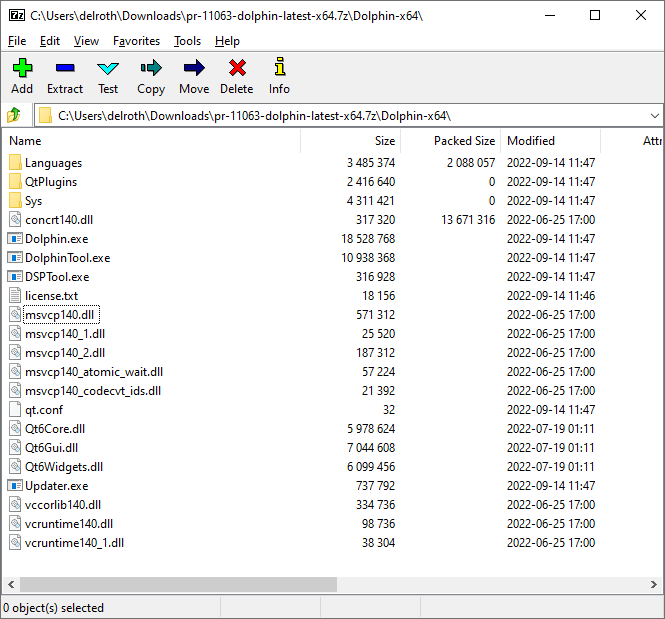Screen dimensions: 665x619
Task: Select Qt6Widgets.dll file name
Action: (64, 467)
